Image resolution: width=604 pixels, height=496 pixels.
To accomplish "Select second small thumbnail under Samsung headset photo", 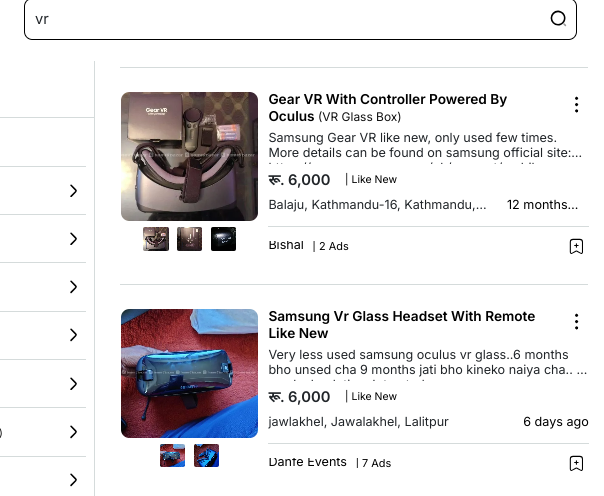I will (206, 455).
